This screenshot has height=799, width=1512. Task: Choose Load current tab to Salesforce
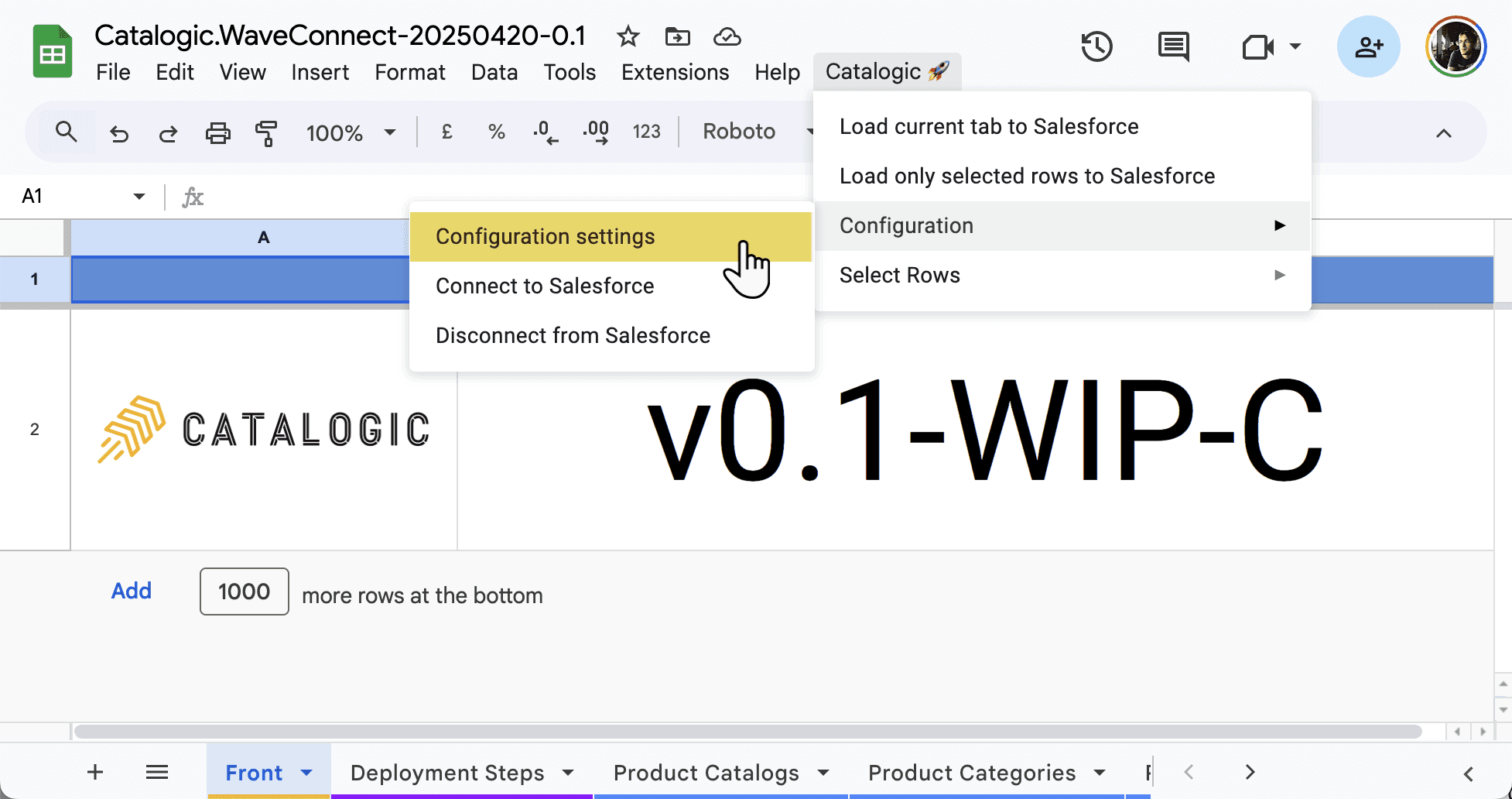(x=1062, y=126)
